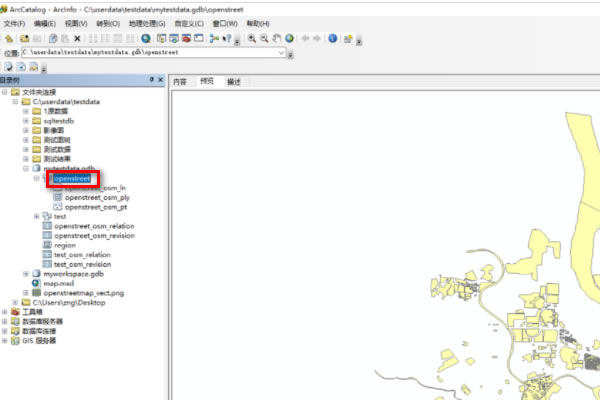The image size is (600, 400).
Task: Select the sqltestdb folder
Action: [59, 121]
